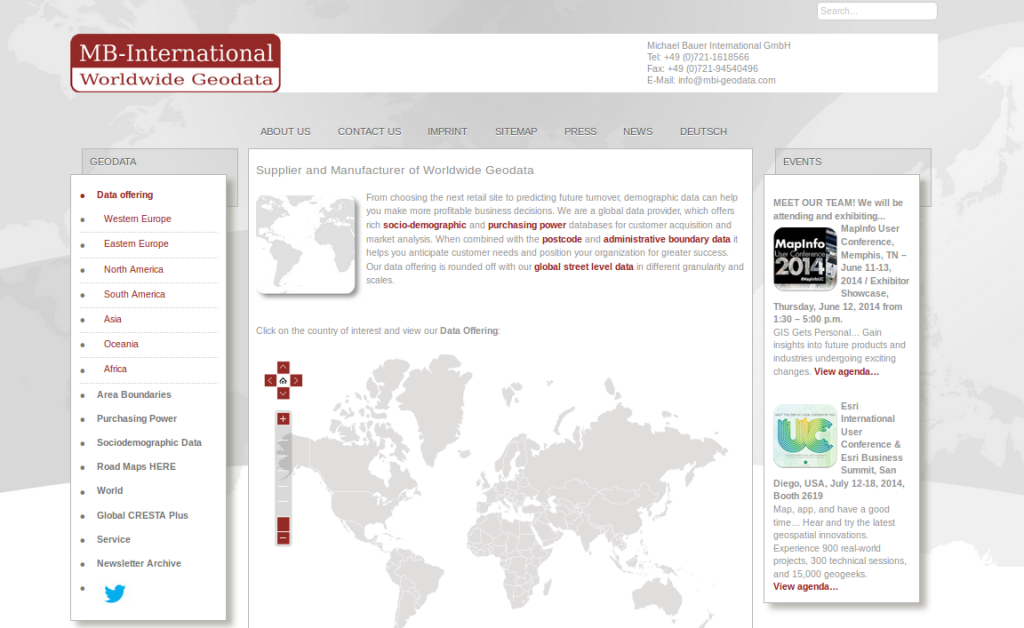
Task: Click into the Search field
Action: (876, 11)
